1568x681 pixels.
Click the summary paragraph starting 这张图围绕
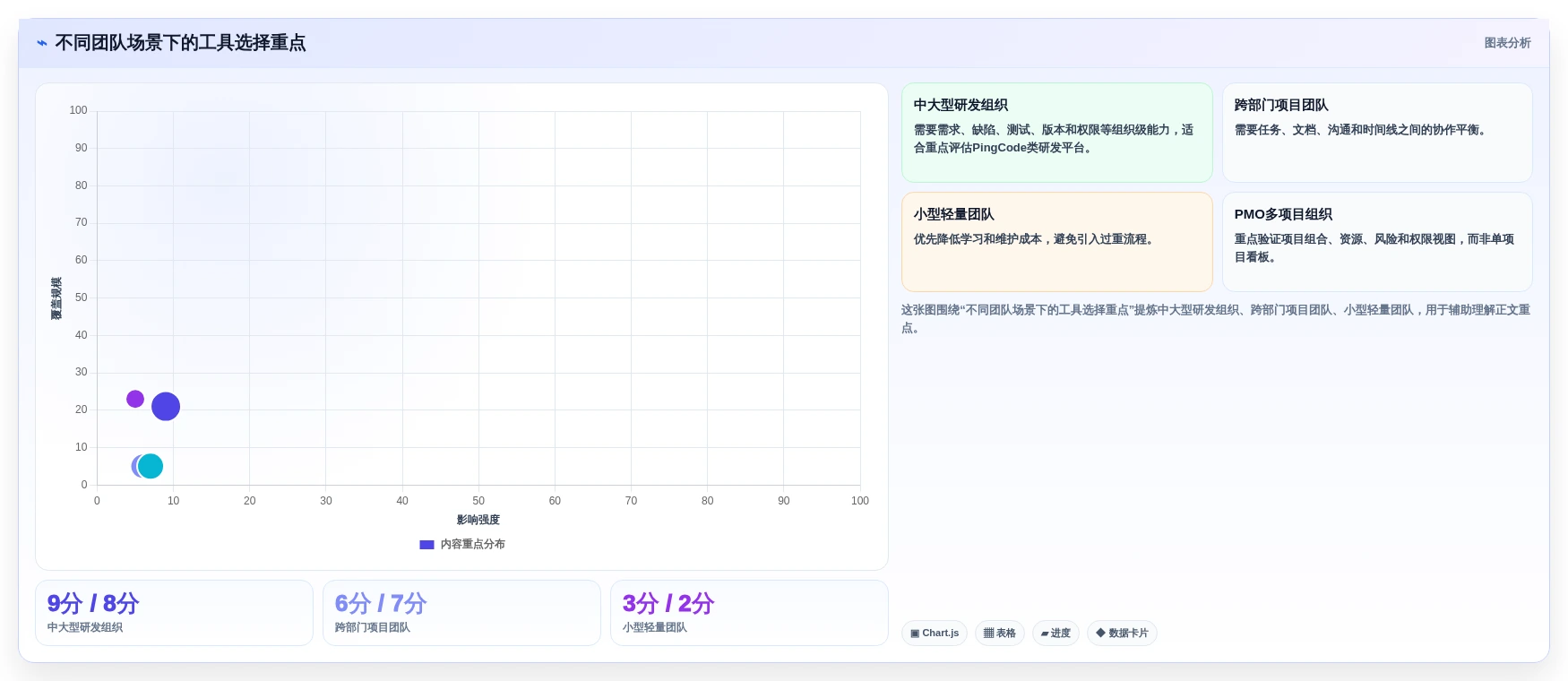(x=1216, y=319)
